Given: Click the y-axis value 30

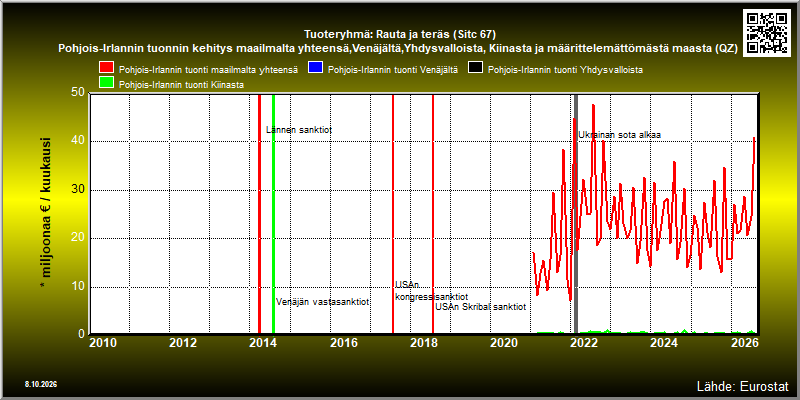Looking at the screenshot, I should pos(78,190).
